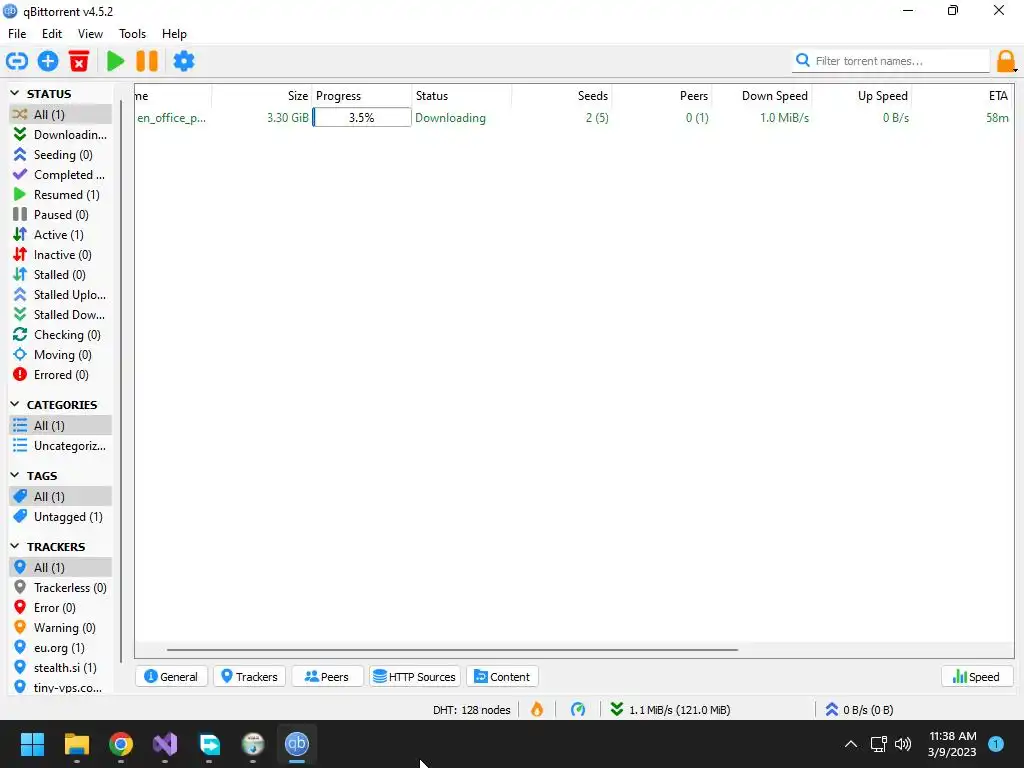Show hidden system tray icons chevron
Viewport: 1024px width, 768px height.
tap(851, 744)
